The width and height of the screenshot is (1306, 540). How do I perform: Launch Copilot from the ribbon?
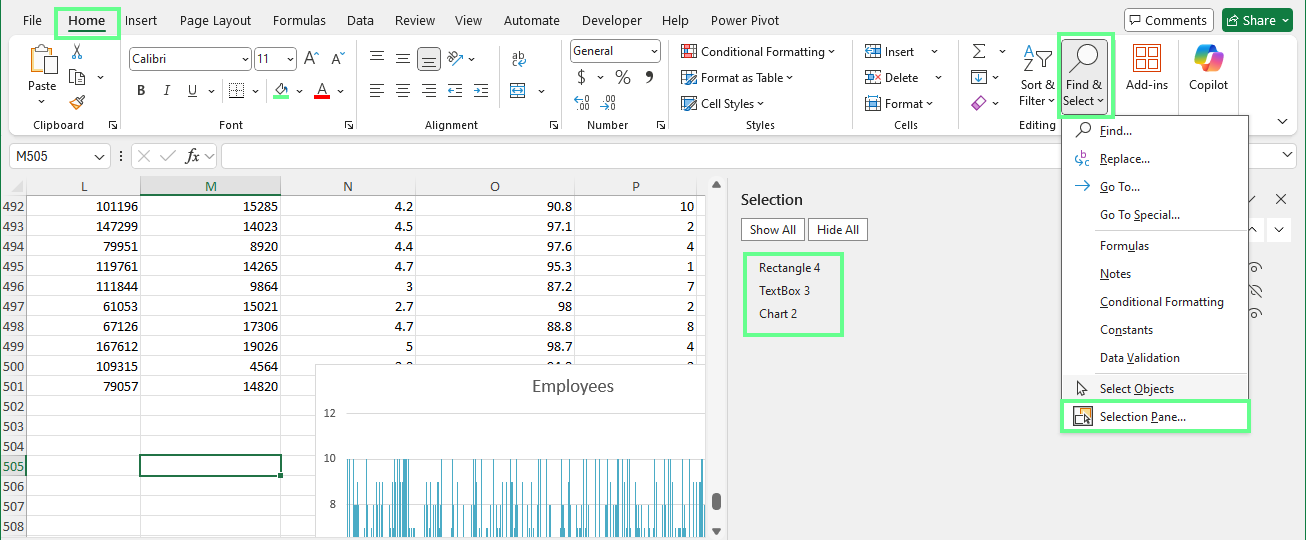coord(1209,66)
